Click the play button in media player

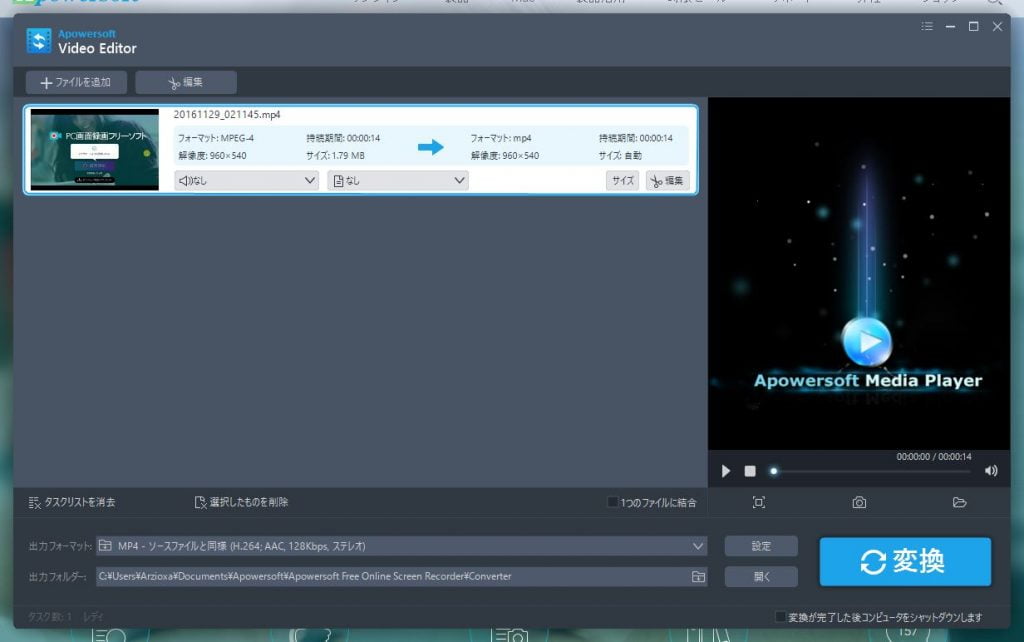727,471
